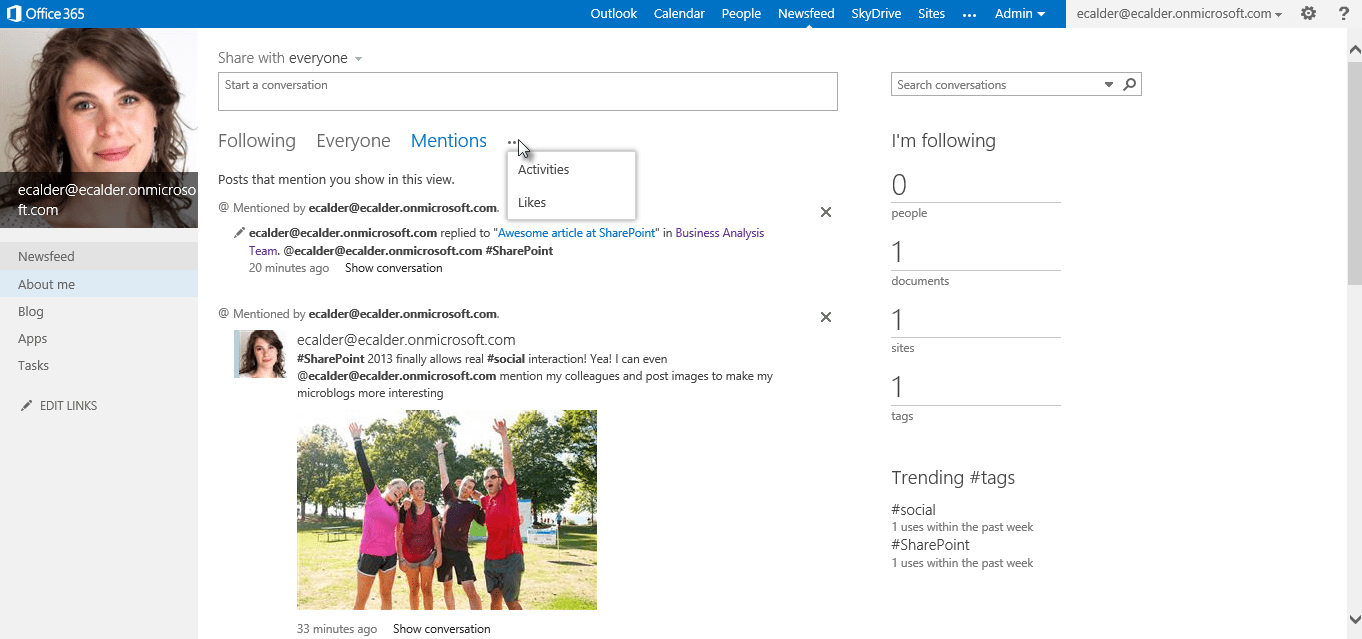Click the 'Trending #tags' heading

tap(953, 478)
